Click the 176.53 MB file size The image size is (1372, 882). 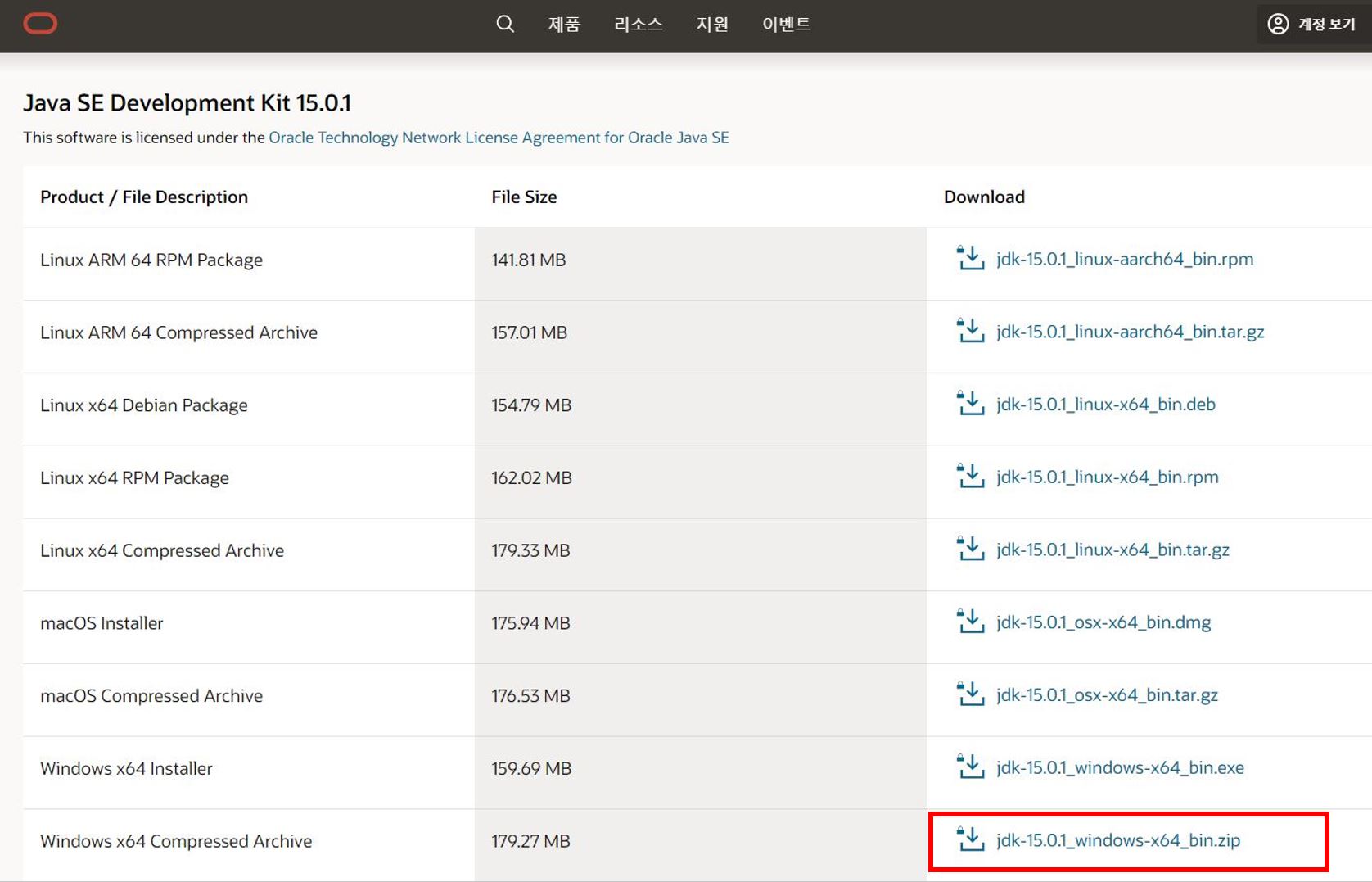tap(530, 696)
